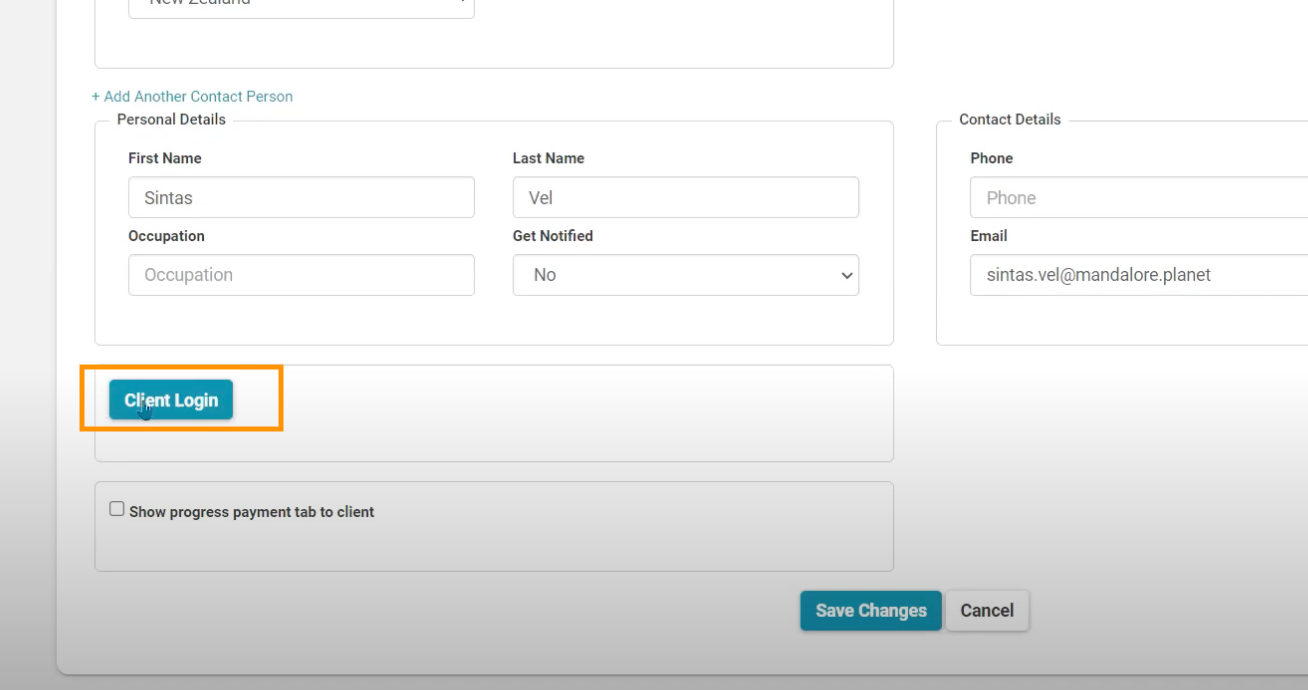This screenshot has width=1308, height=690.
Task: Click the Email field with sintas.vel address
Action: pos(1138,275)
